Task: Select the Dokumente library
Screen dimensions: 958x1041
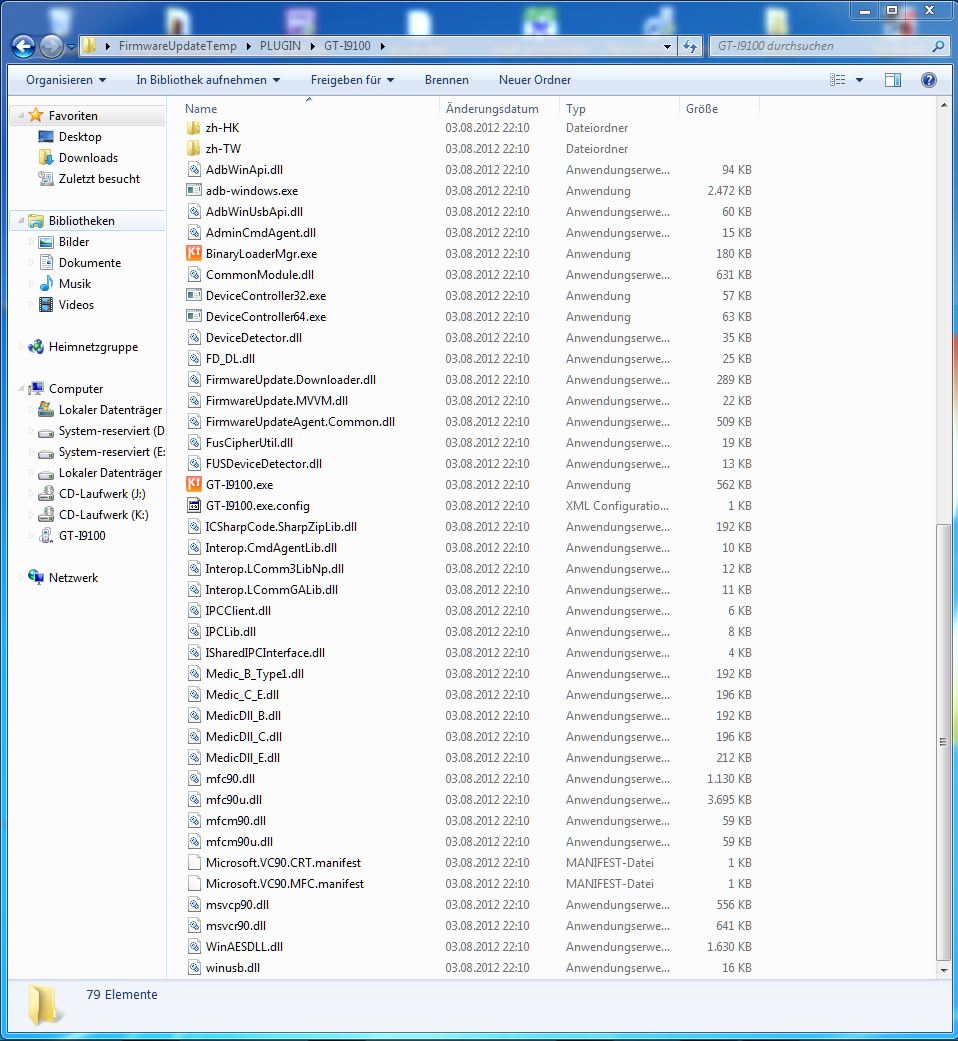Action: tap(90, 263)
